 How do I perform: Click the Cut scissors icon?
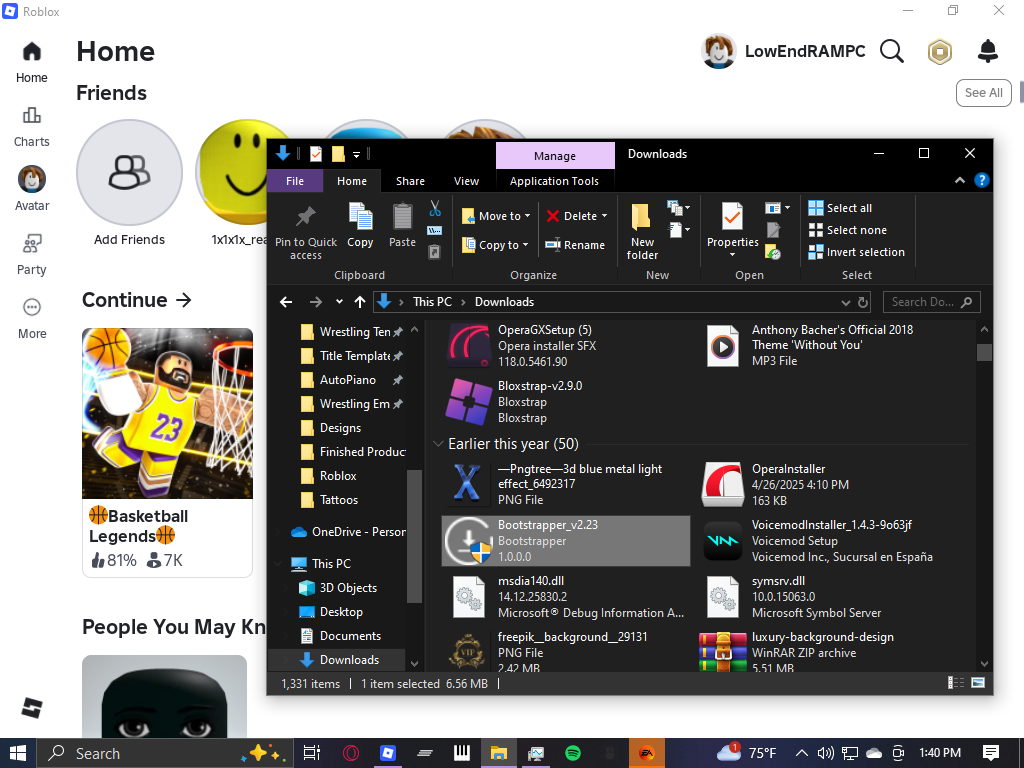coord(435,208)
